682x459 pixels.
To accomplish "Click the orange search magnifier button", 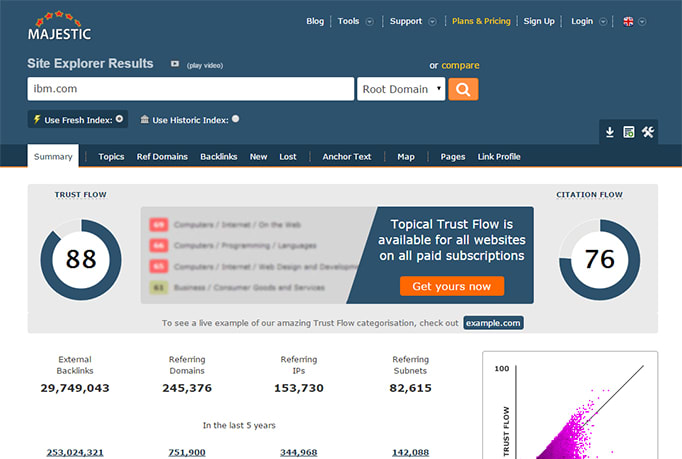I will 463,89.
